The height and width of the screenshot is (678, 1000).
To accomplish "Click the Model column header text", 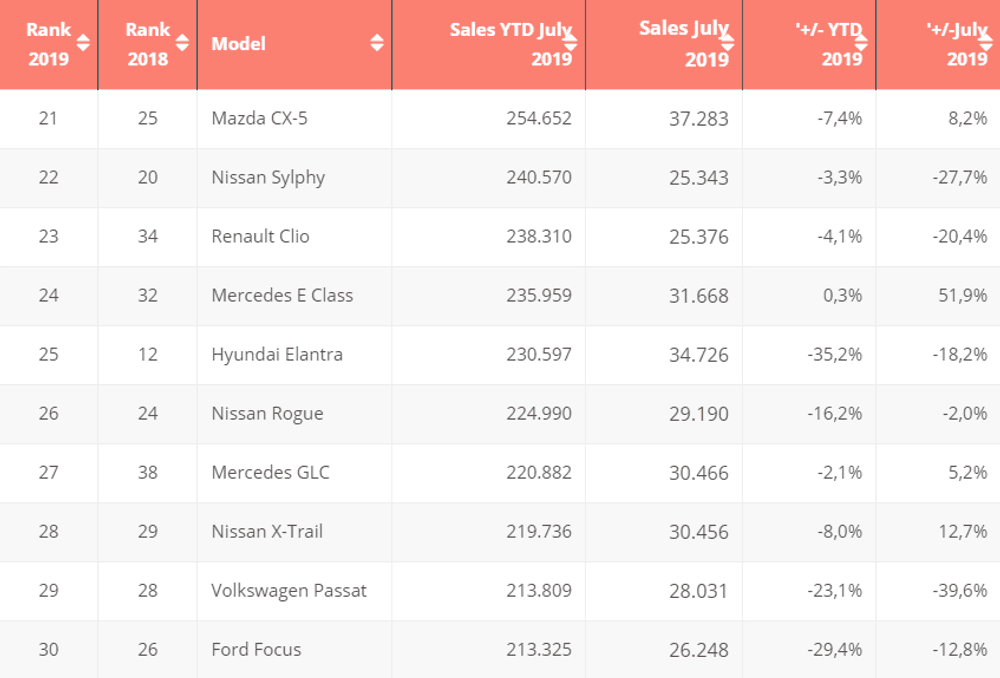I will click(239, 44).
